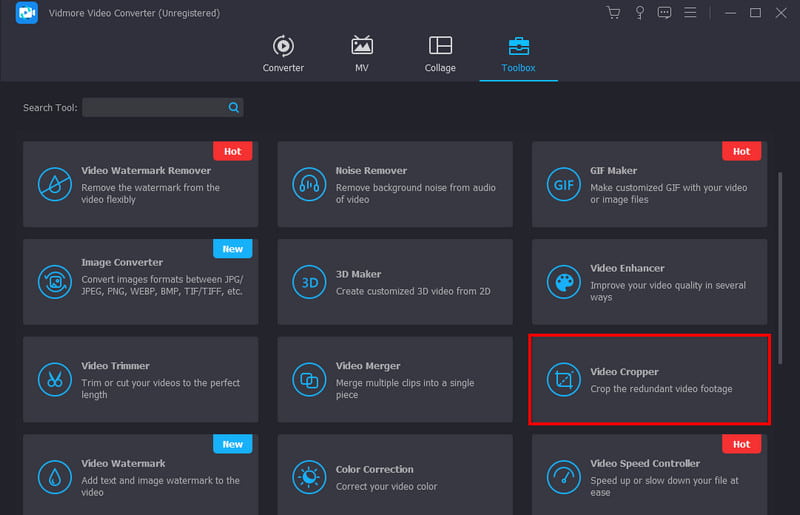Click the Video Trimmer scissors icon
The image size is (800, 515).
tap(53, 379)
